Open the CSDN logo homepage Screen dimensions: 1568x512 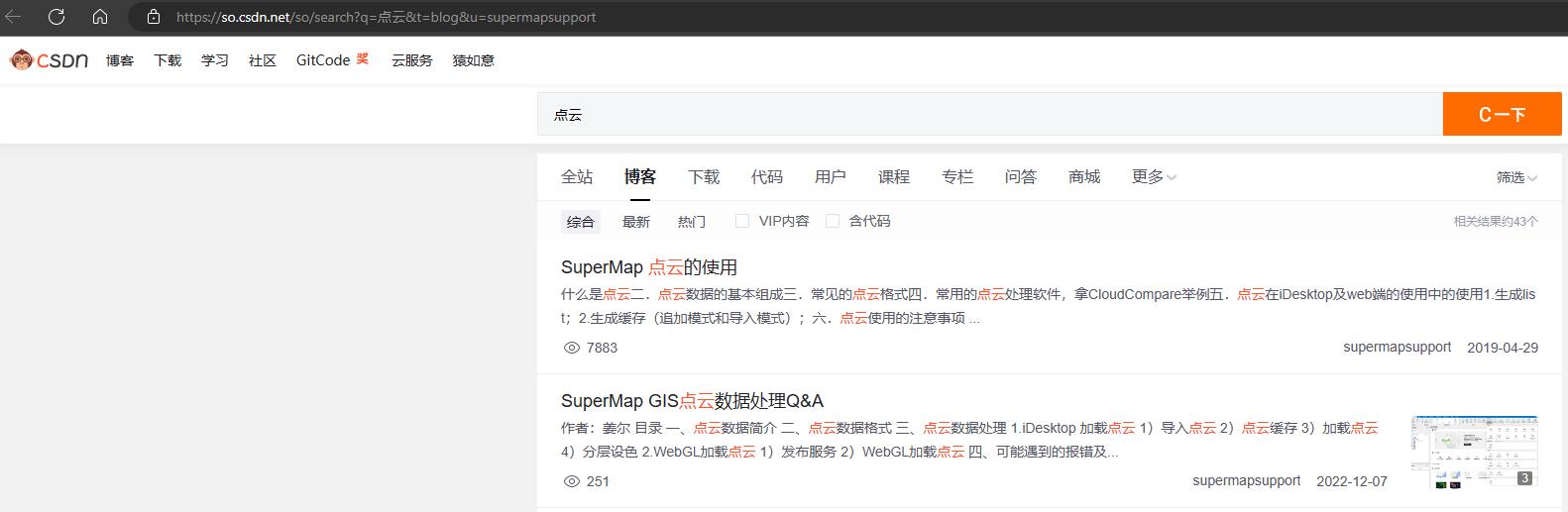(x=49, y=60)
